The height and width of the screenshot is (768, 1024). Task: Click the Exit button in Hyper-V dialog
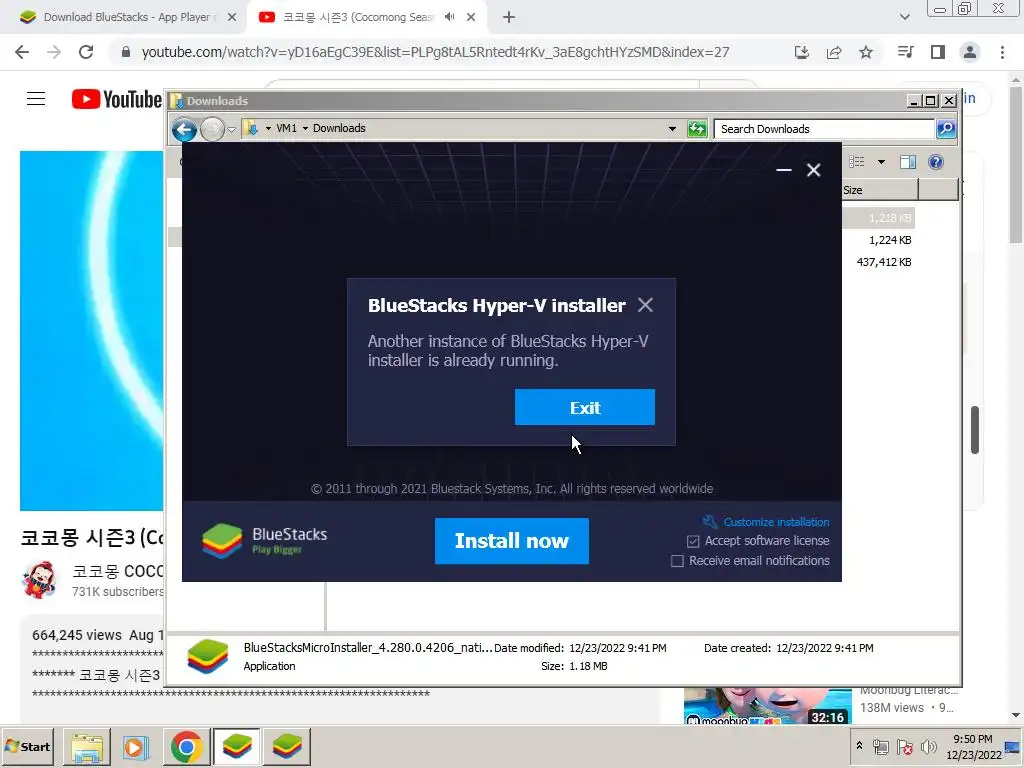coord(584,408)
